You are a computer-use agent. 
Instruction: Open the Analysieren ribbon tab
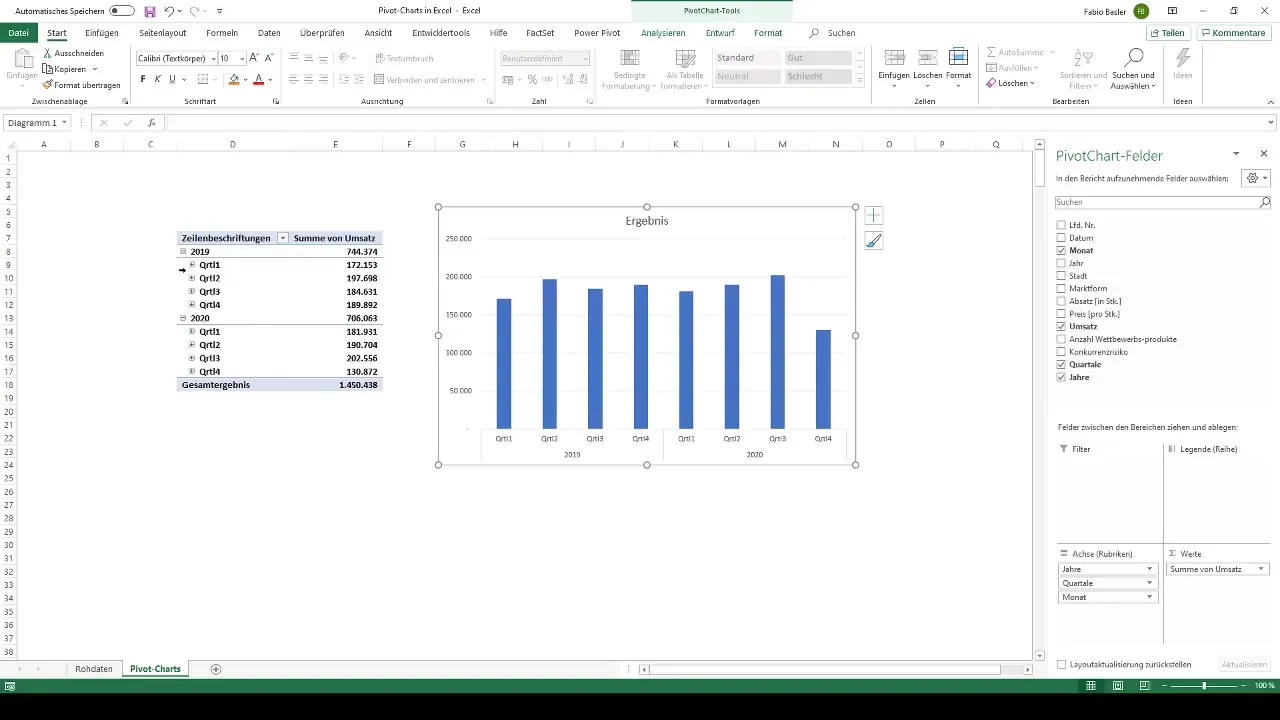point(663,33)
